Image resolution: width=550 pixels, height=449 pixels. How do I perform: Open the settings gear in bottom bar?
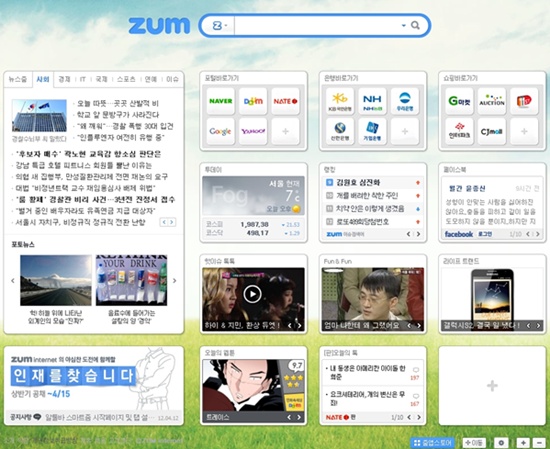[x=501, y=443]
